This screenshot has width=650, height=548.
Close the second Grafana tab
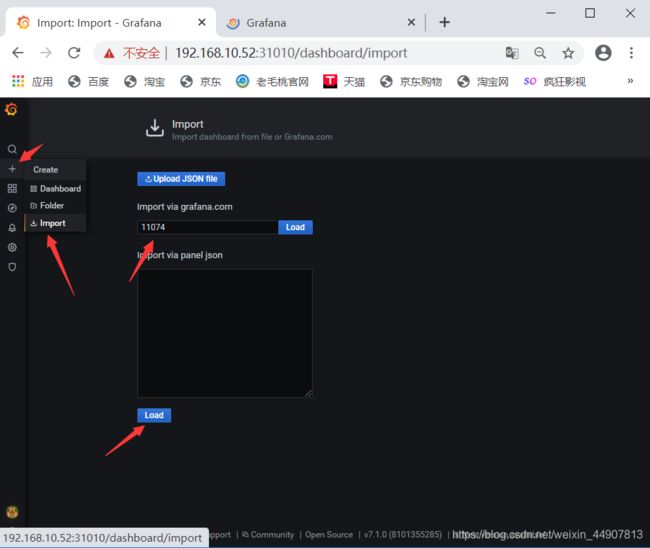coord(411,22)
